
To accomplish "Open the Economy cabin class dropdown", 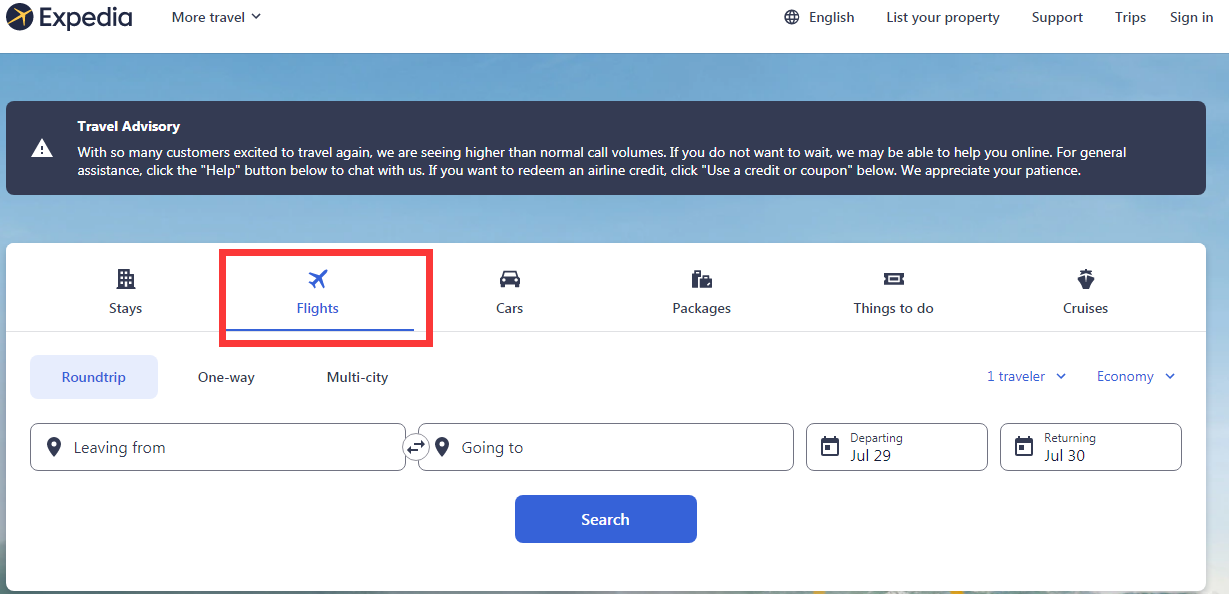I will click(1136, 377).
